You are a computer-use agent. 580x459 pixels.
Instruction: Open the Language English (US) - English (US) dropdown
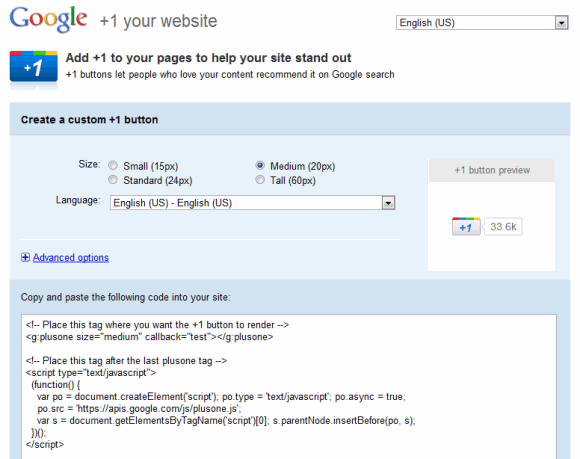[x=252, y=203]
